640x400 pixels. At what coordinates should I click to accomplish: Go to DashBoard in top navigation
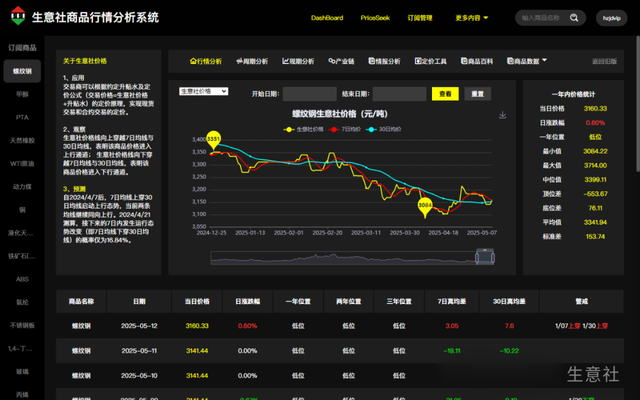(327, 18)
